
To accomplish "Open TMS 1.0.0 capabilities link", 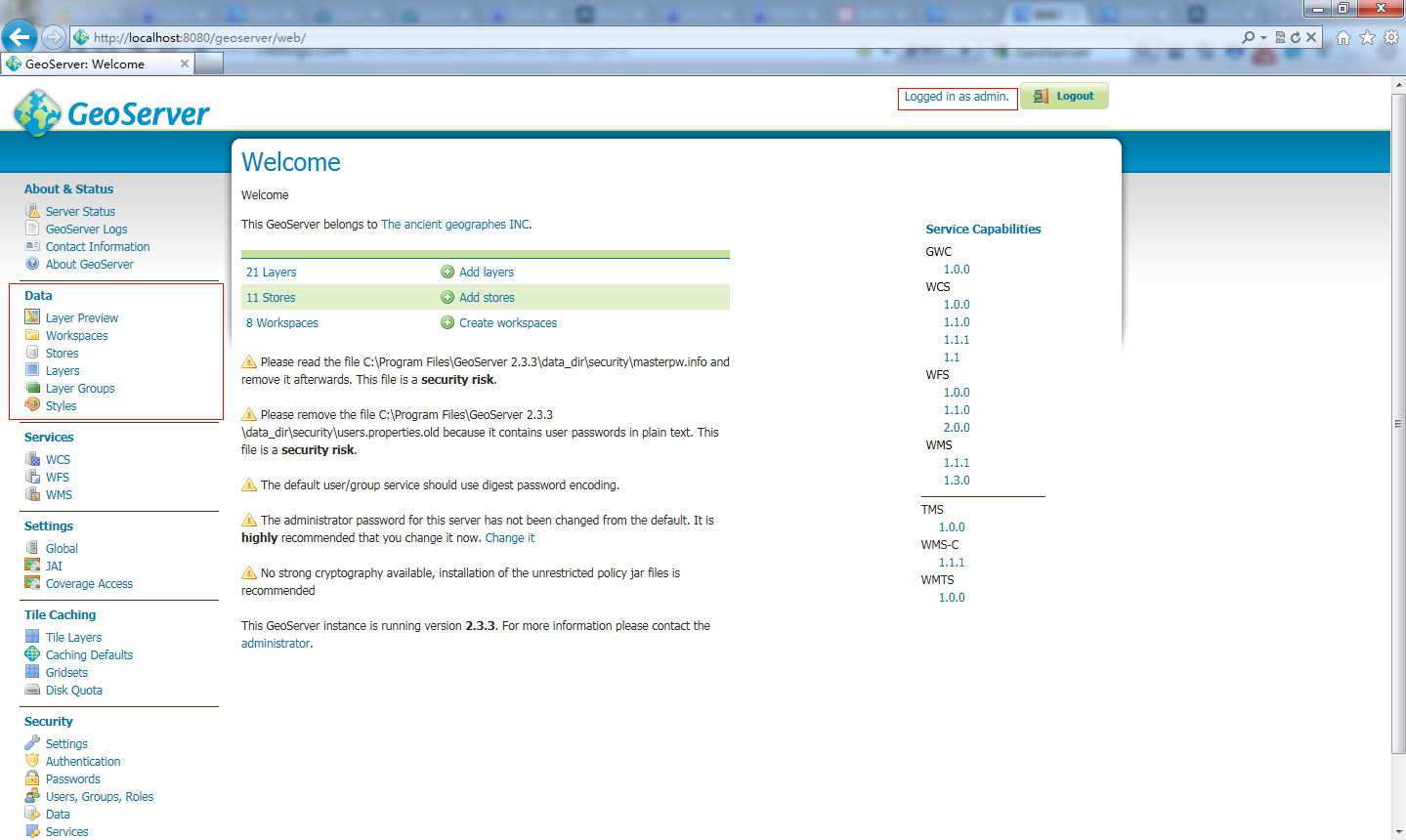I will coord(952,527).
